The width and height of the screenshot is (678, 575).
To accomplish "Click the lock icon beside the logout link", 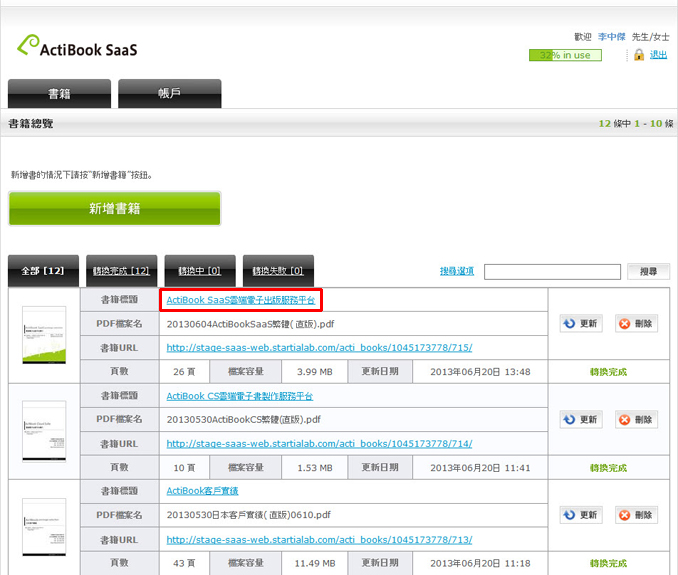I will click(x=639, y=55).
